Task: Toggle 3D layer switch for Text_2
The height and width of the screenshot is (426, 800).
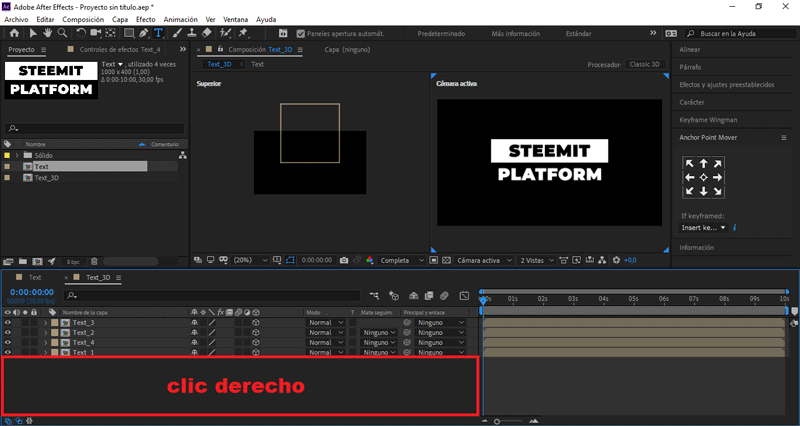Action: [x=256, y=333]
